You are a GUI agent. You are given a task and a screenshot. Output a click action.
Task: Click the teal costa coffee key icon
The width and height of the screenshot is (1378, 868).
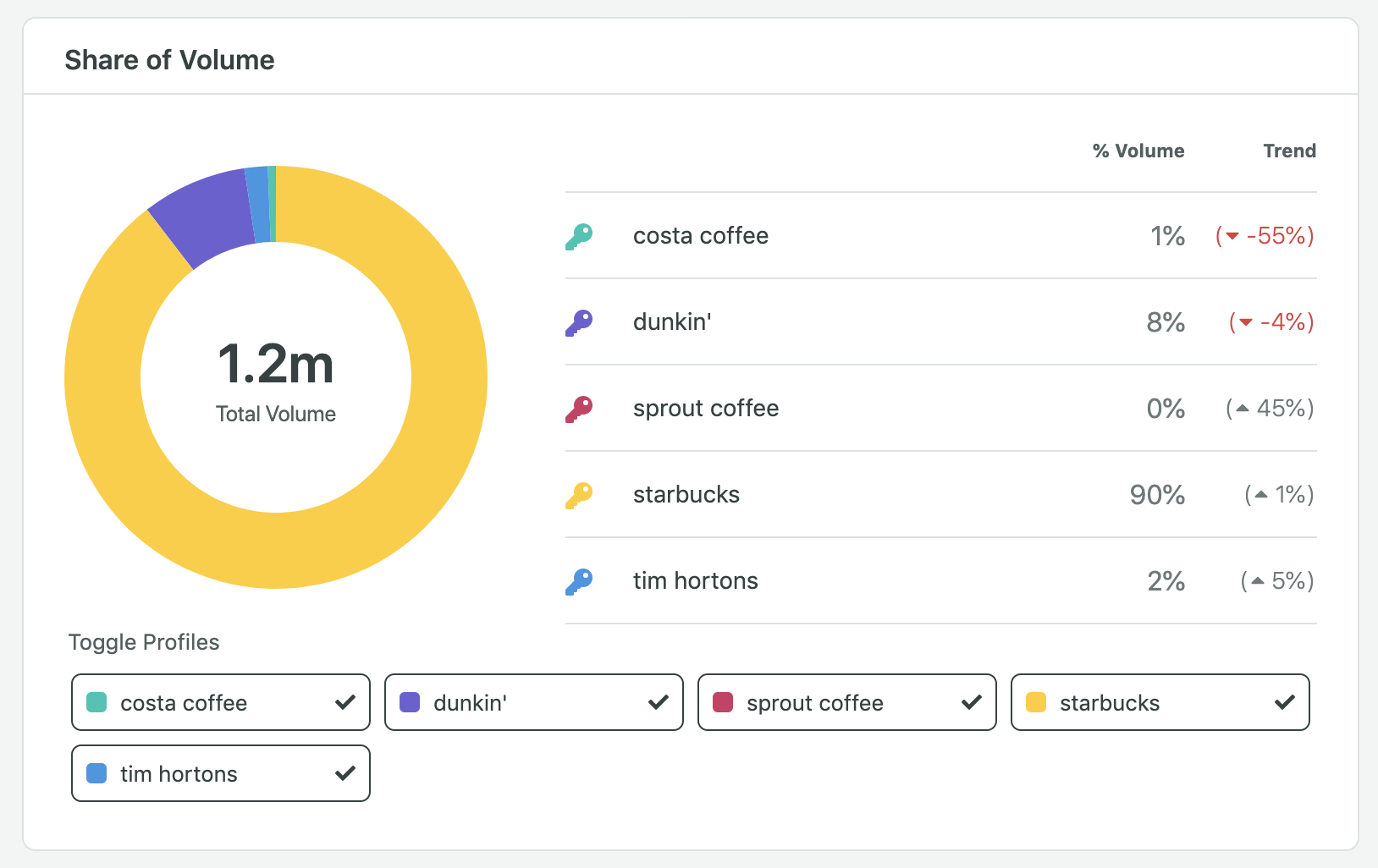click(x=579, y=237)
